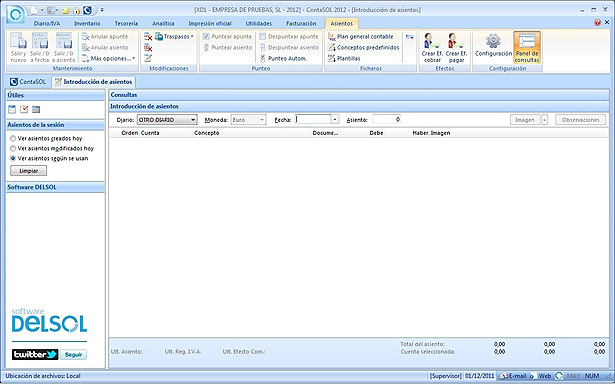Click the small icon beside Plan general contable
The image size is (615, 384).
click(x=409, y=36)
